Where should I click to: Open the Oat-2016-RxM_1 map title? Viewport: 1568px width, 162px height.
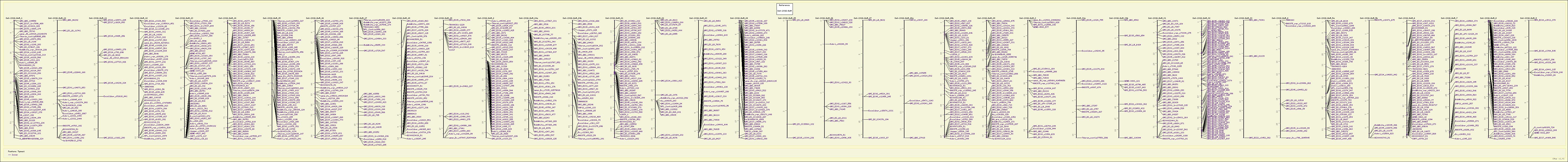[13, 18]
